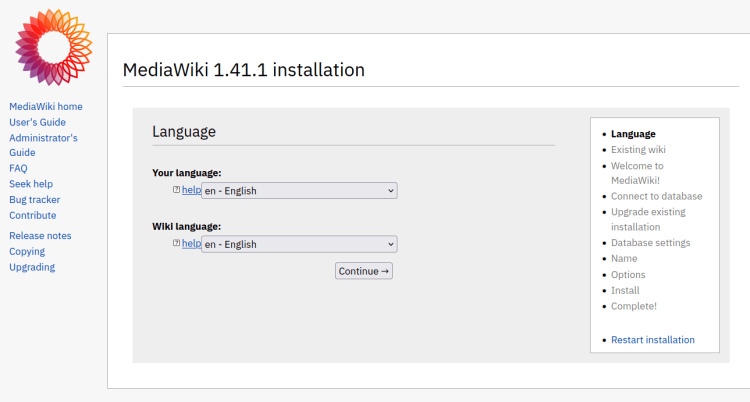Click the Contribute sidebar link
The height and width of the screenshot is (402, 750).
33,215
